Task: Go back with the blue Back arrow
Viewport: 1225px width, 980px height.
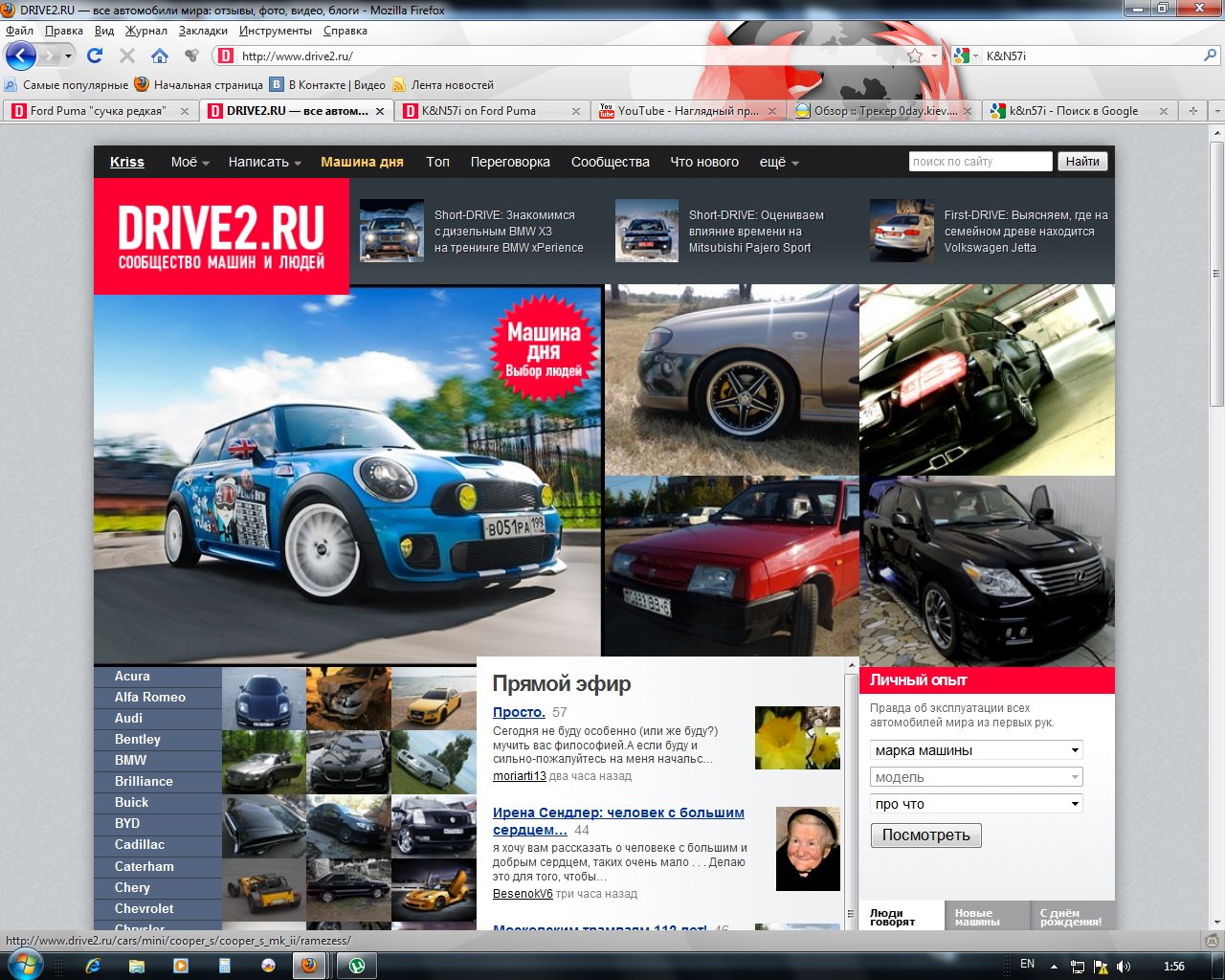Action: (21, 56)
